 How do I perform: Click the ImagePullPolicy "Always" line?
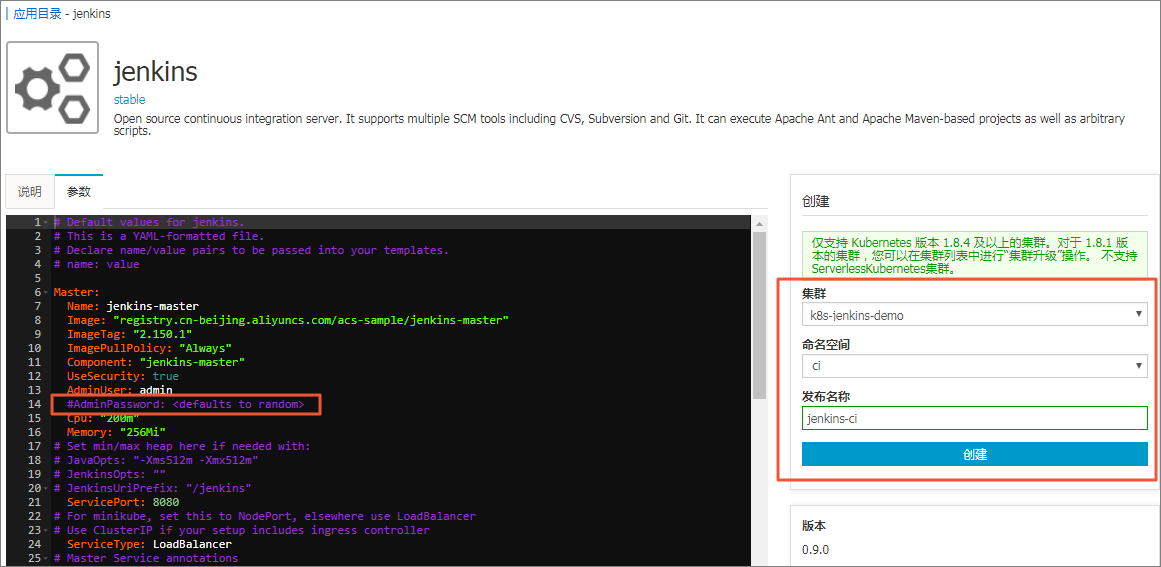150,348
